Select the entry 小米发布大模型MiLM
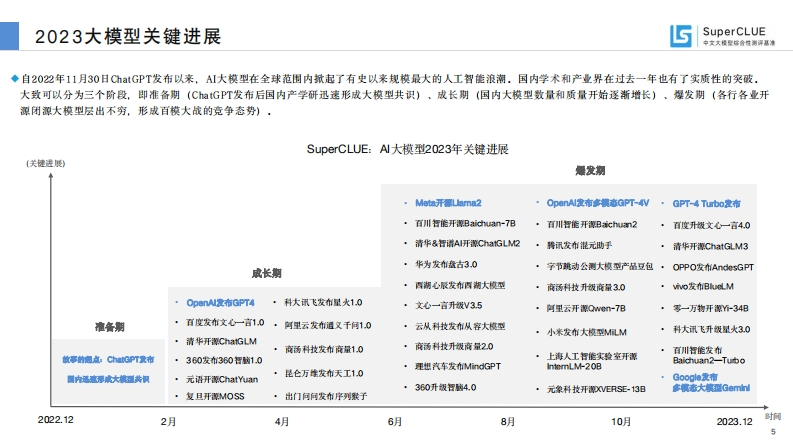 click(x=587, y=332)
